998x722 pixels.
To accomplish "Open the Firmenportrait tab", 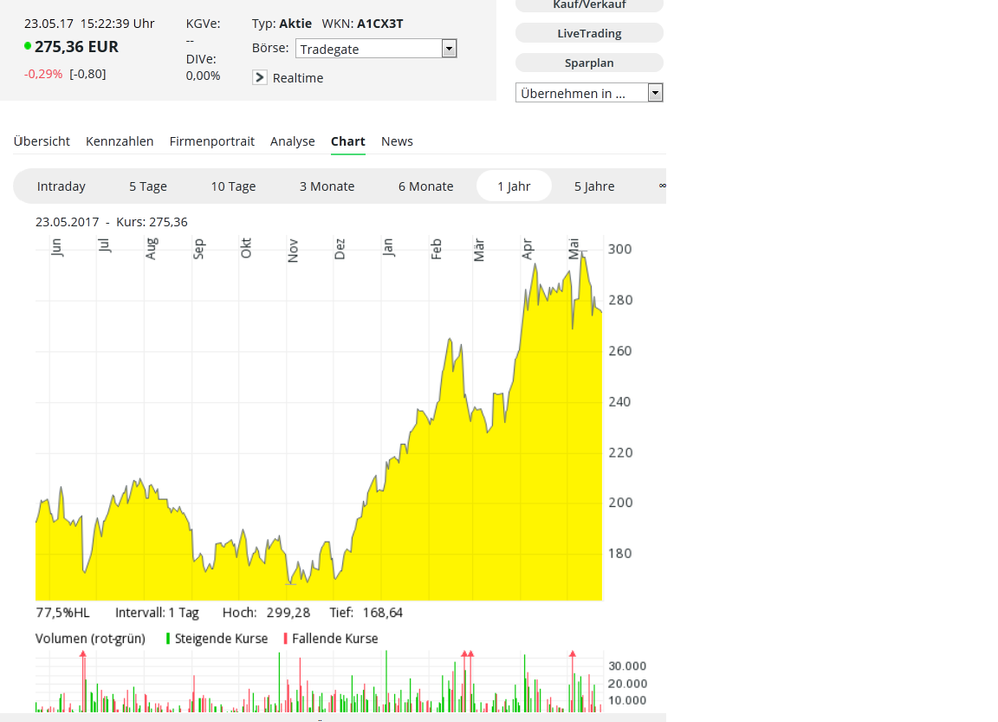I will tap(212, 141).
